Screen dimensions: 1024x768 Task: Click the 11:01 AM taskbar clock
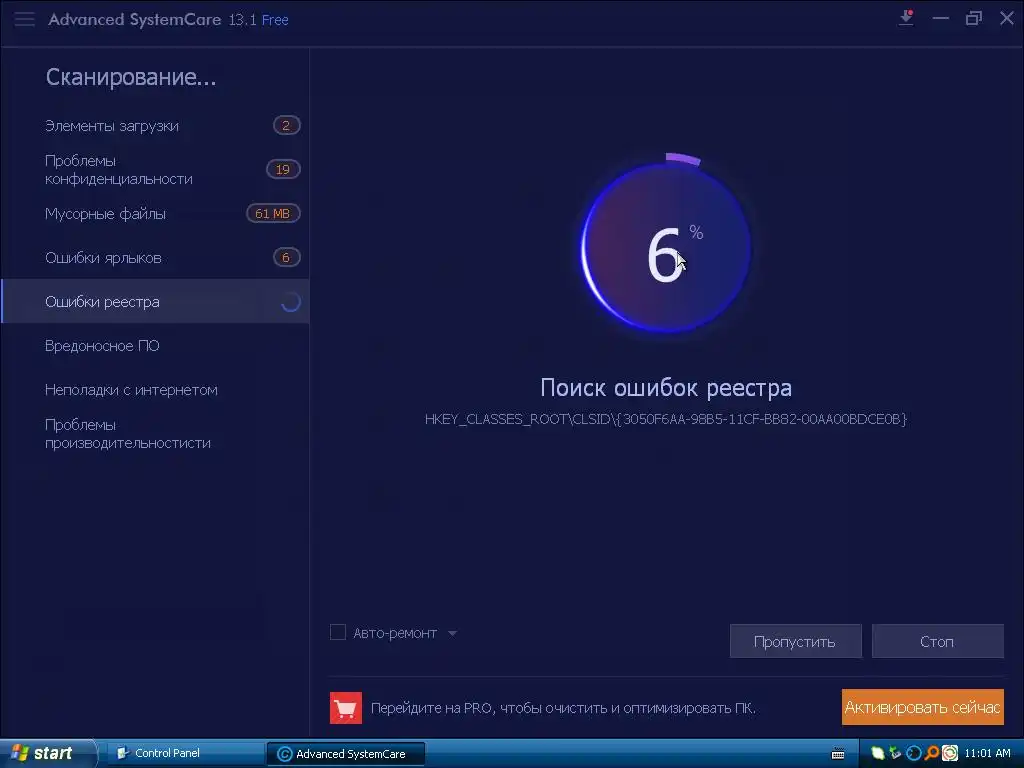coord(987,754)
